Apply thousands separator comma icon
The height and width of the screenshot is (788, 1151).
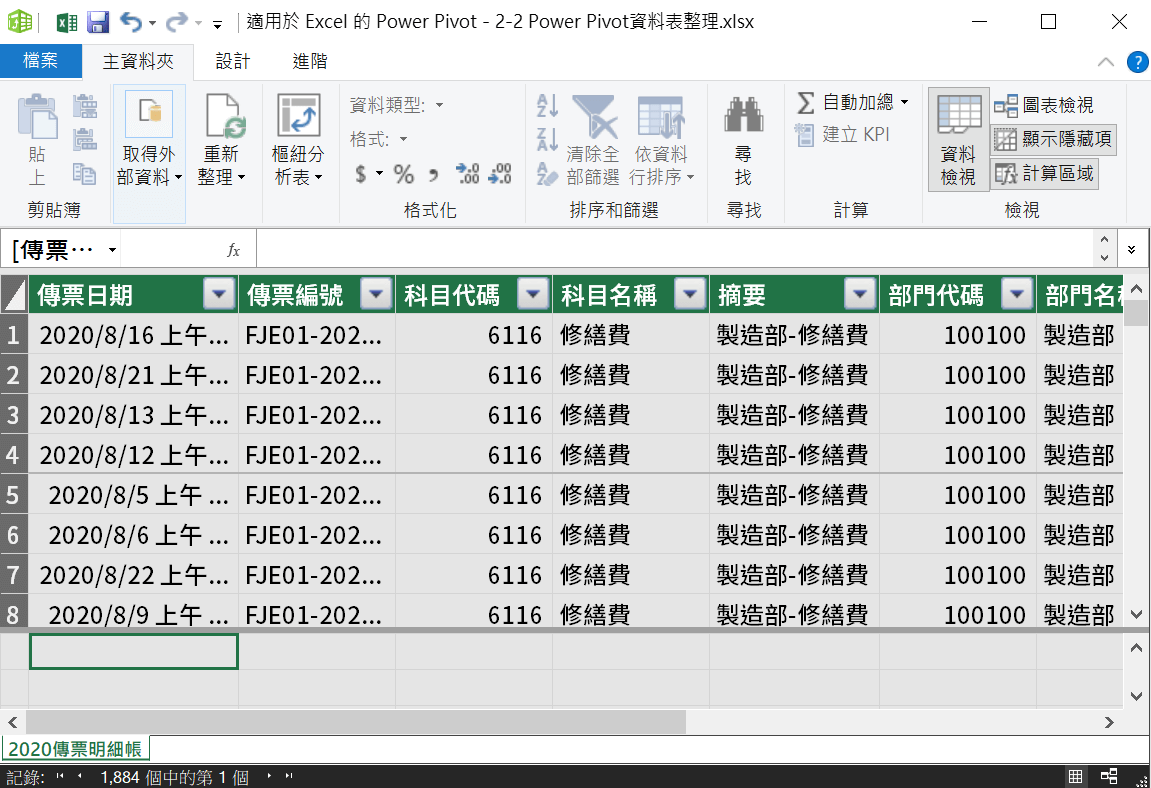pos(434,175)
